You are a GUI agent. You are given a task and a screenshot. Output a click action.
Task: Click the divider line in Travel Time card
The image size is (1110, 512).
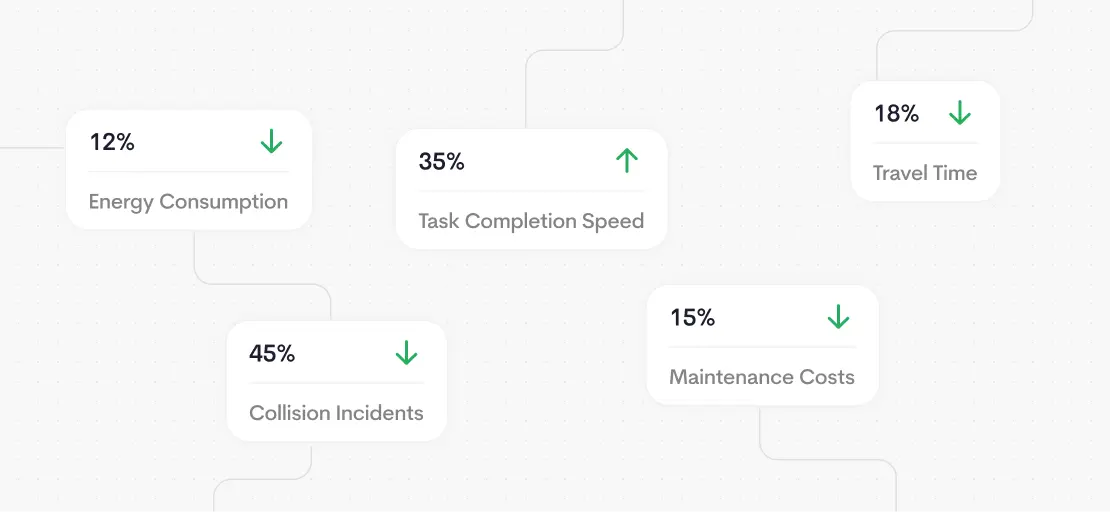pos(925,143)
